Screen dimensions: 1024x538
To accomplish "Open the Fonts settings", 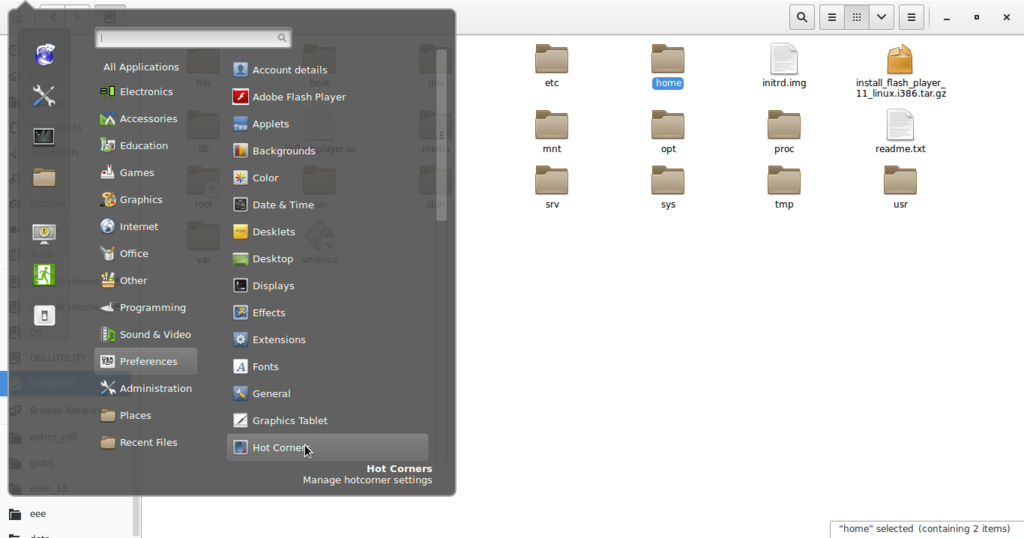I will coord(327,366).
